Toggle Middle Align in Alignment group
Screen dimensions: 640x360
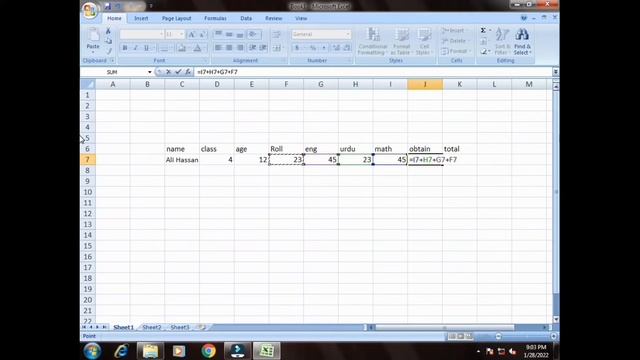(x=229, y=34)
